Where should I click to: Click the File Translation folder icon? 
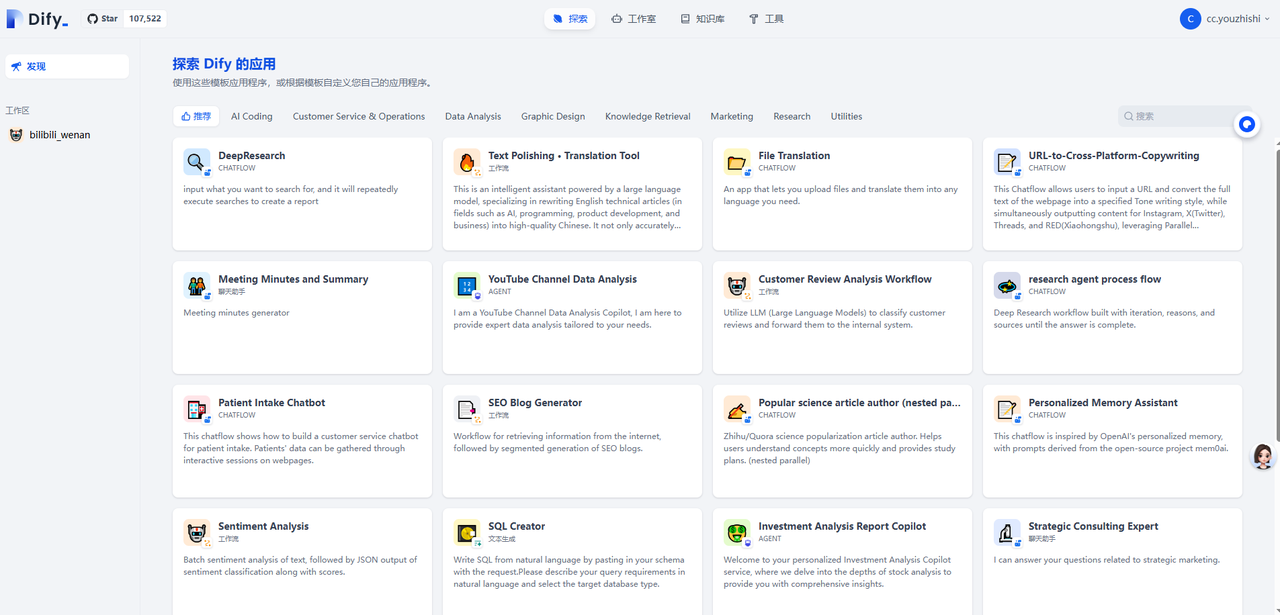[x=736, y=161]
